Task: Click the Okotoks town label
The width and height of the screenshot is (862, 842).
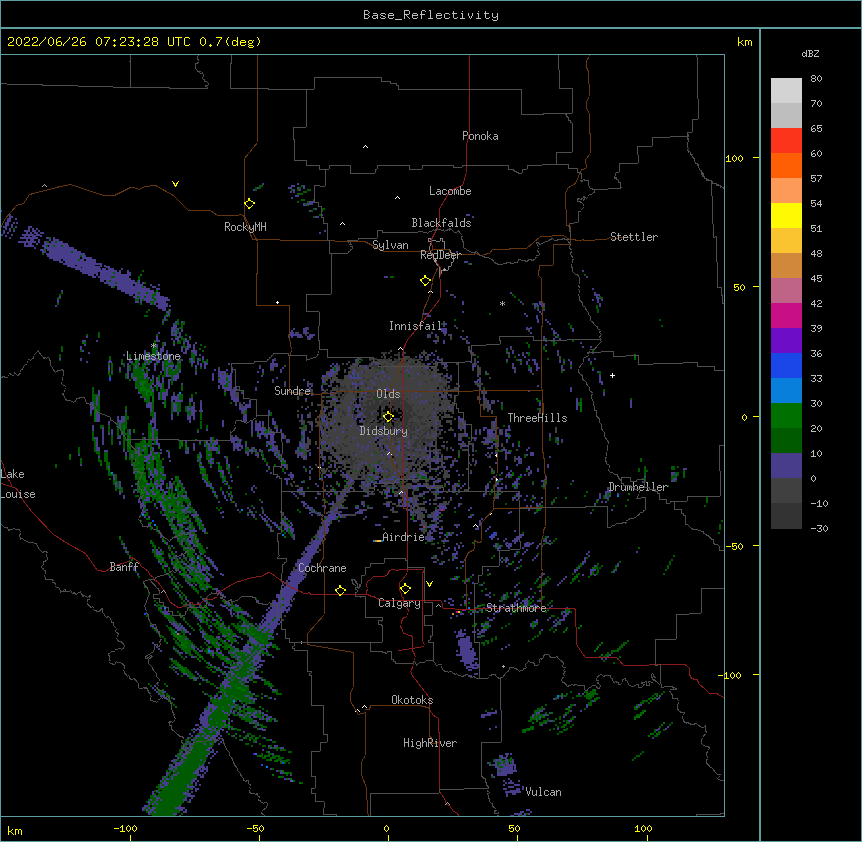Action: point(412,700)
